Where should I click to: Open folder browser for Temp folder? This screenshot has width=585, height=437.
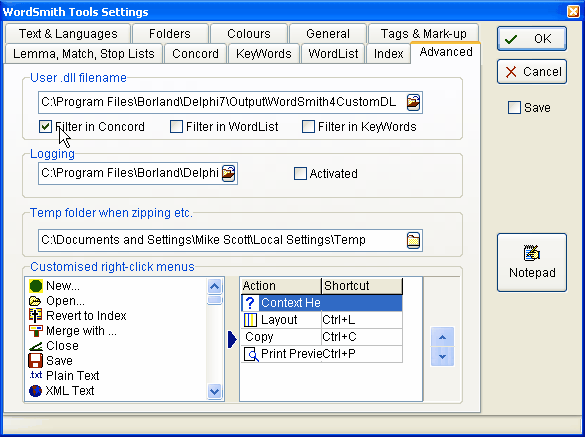[x=413, y=240]
